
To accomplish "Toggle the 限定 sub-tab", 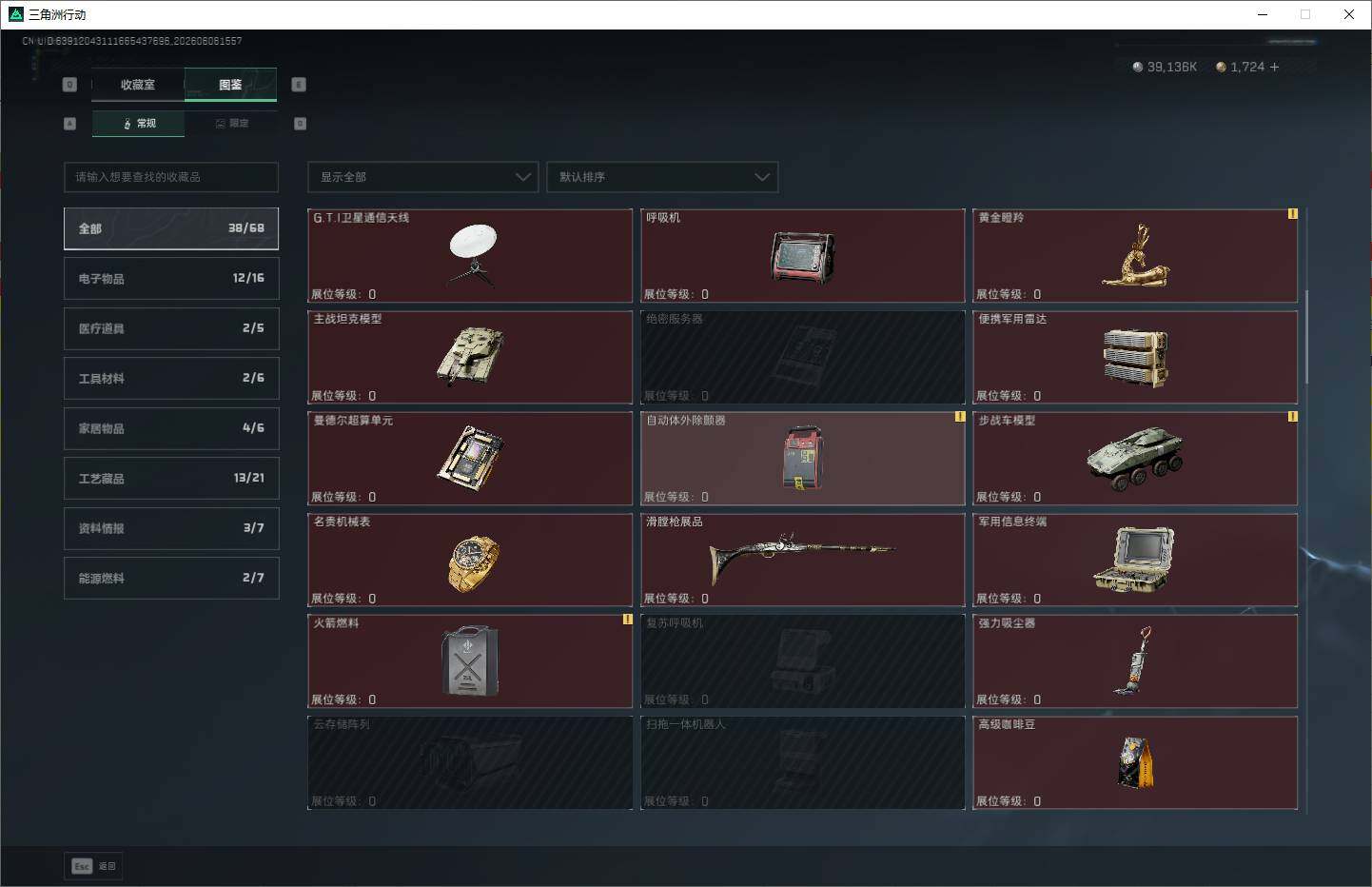I will [x=232, y=124].
